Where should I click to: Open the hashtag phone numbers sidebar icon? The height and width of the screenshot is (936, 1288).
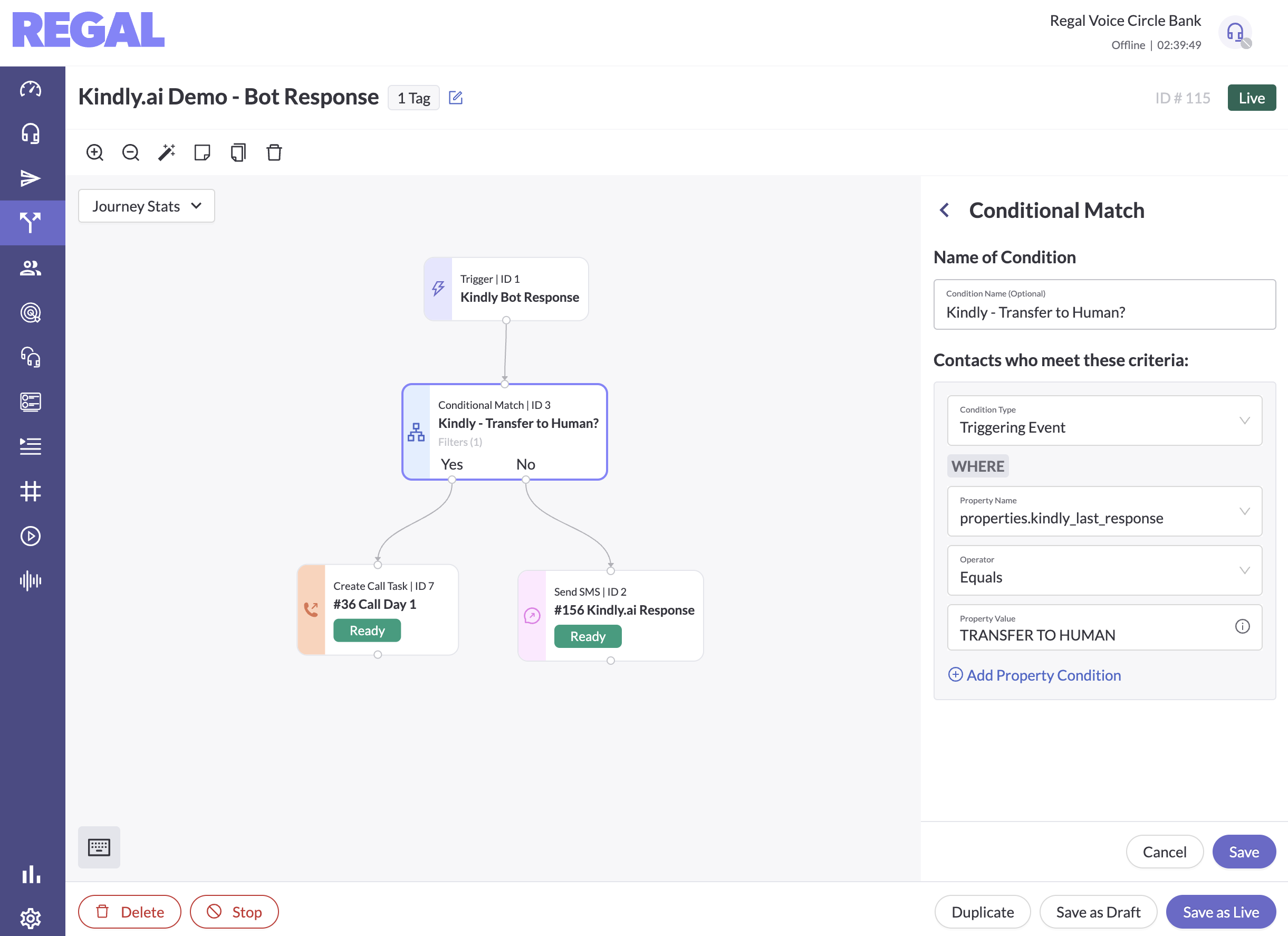[31, 491]
